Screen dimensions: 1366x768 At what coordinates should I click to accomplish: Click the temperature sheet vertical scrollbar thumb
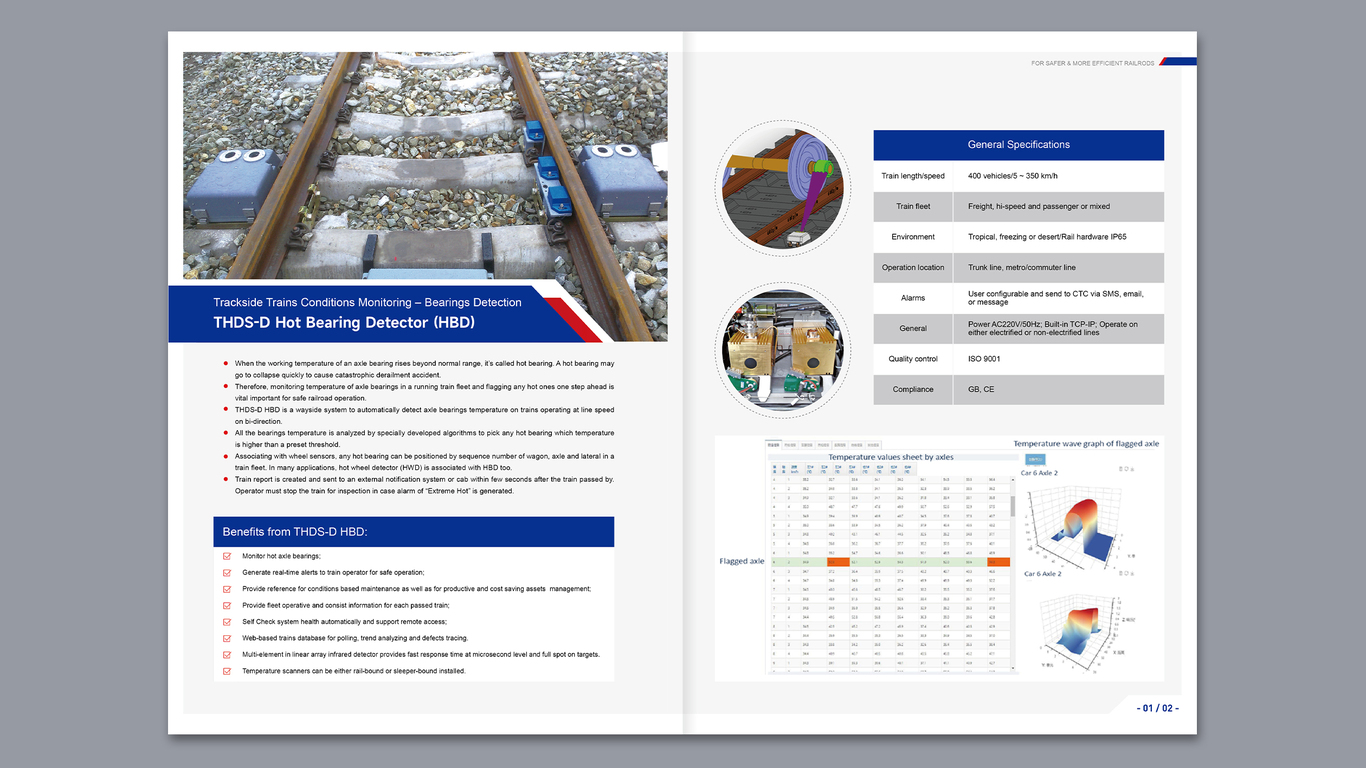tap(1014, 505)
